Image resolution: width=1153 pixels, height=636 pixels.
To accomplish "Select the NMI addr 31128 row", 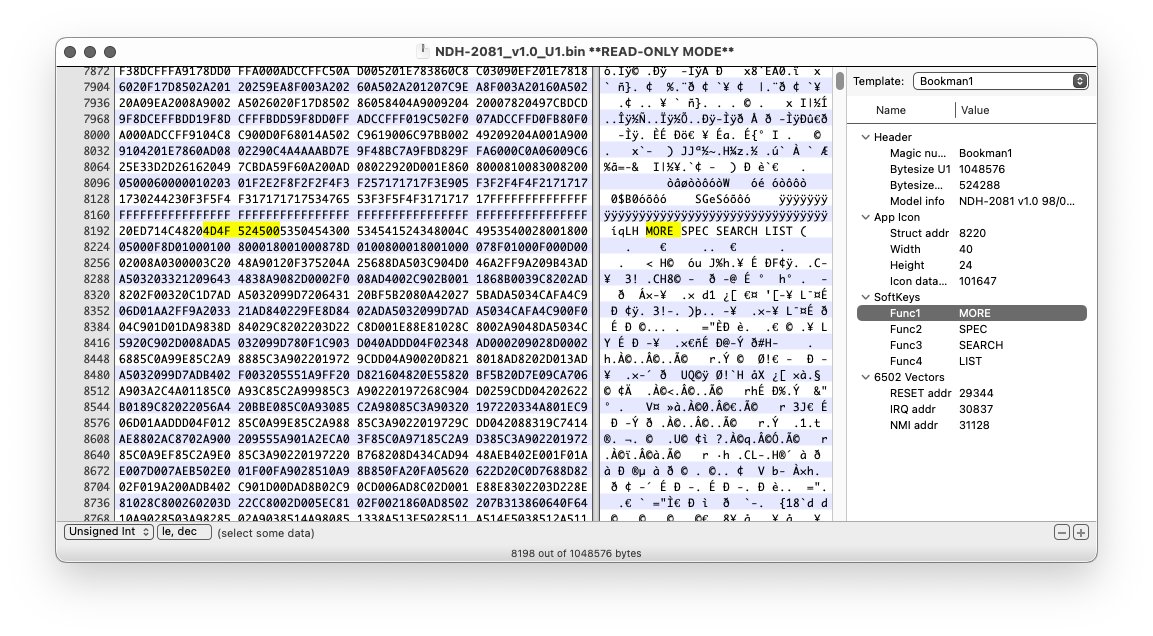I will coord(971,426).
